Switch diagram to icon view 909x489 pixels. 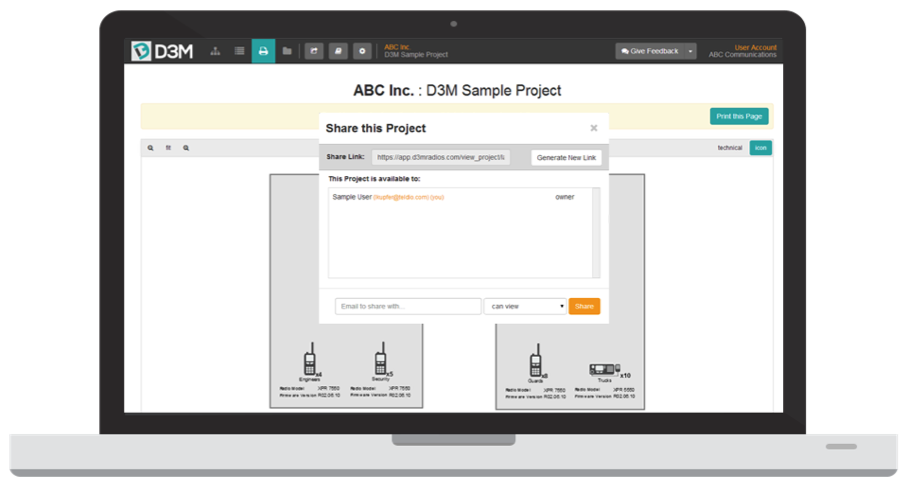point(761,148)
